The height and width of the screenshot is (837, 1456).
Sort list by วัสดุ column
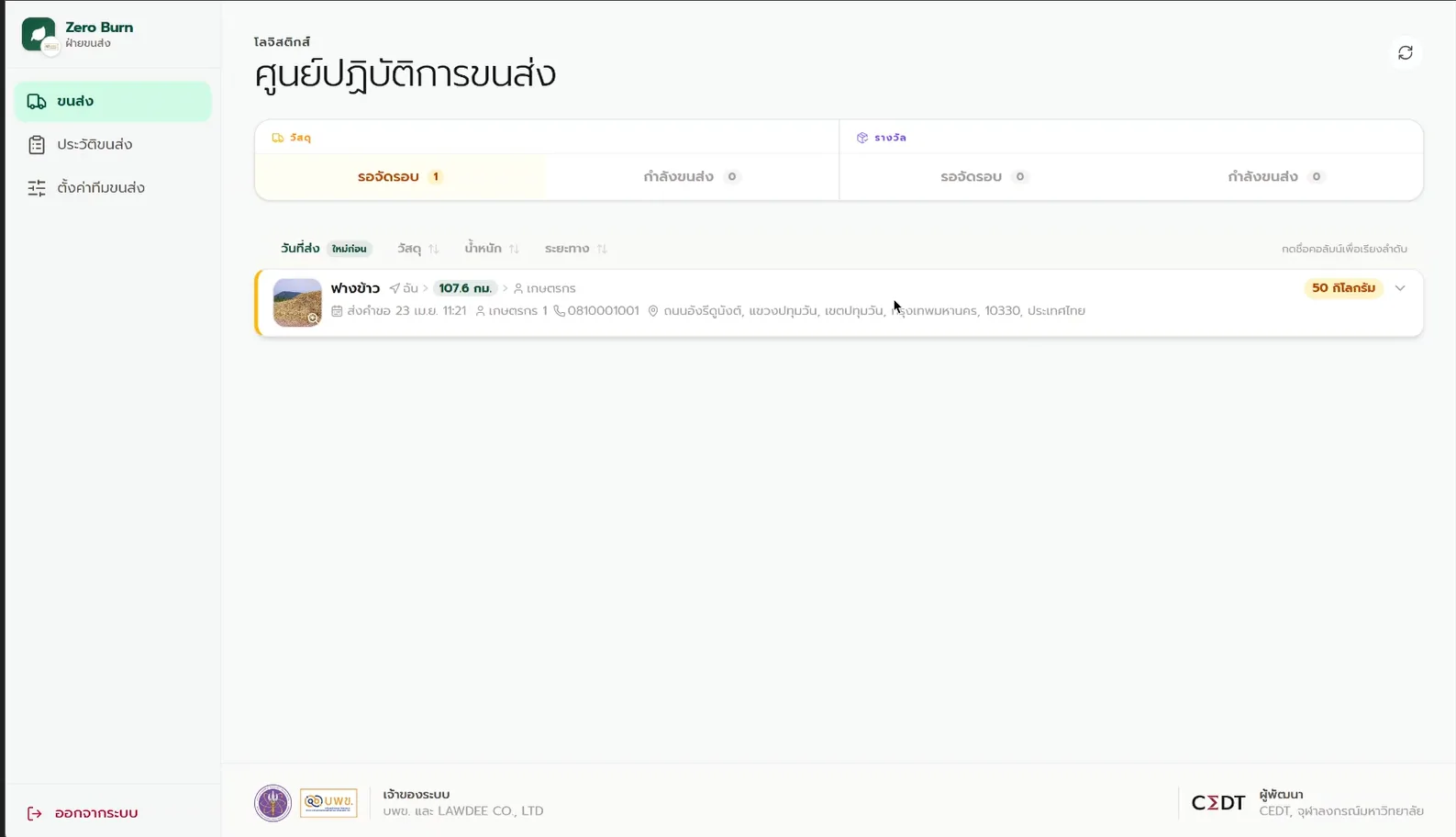417,249
